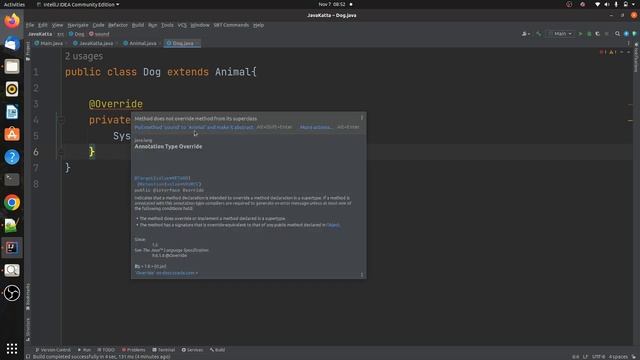Screen dimensions: 640x360
Task: Open the Build tool window at bottom
Action: coord(218,350)
